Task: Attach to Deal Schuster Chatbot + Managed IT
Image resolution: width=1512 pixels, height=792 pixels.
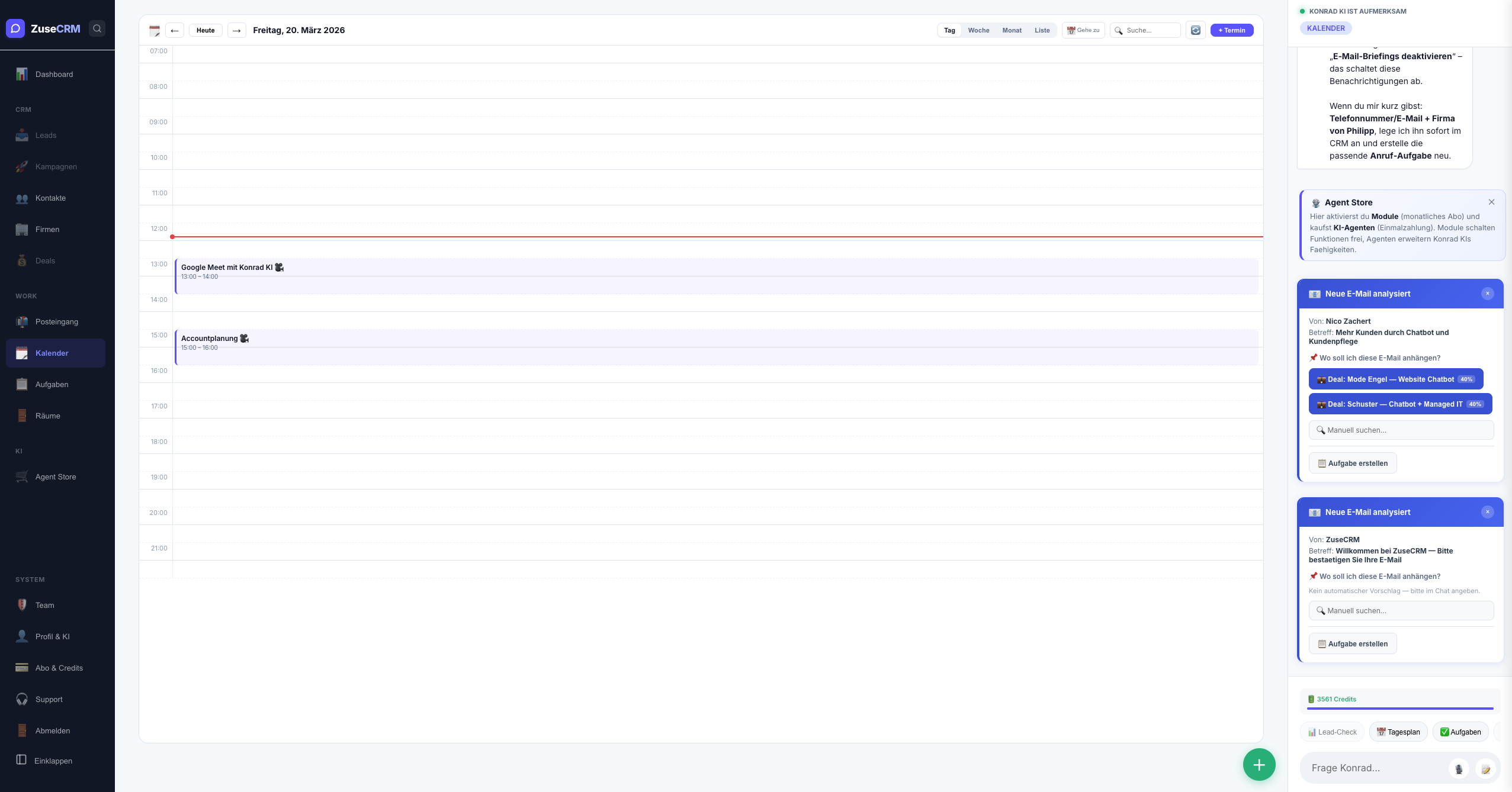Action: coord(1401,404)
